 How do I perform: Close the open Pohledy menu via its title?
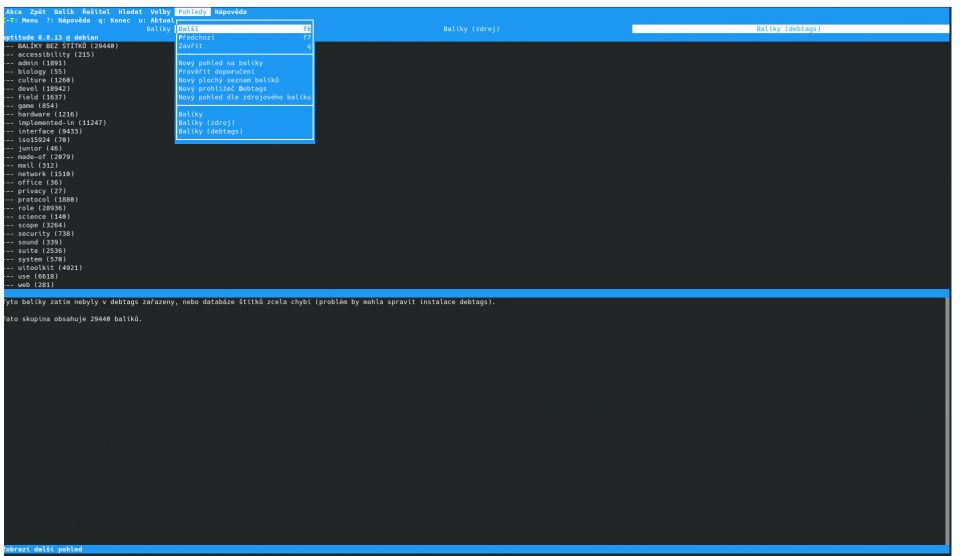tap(192, 12)
